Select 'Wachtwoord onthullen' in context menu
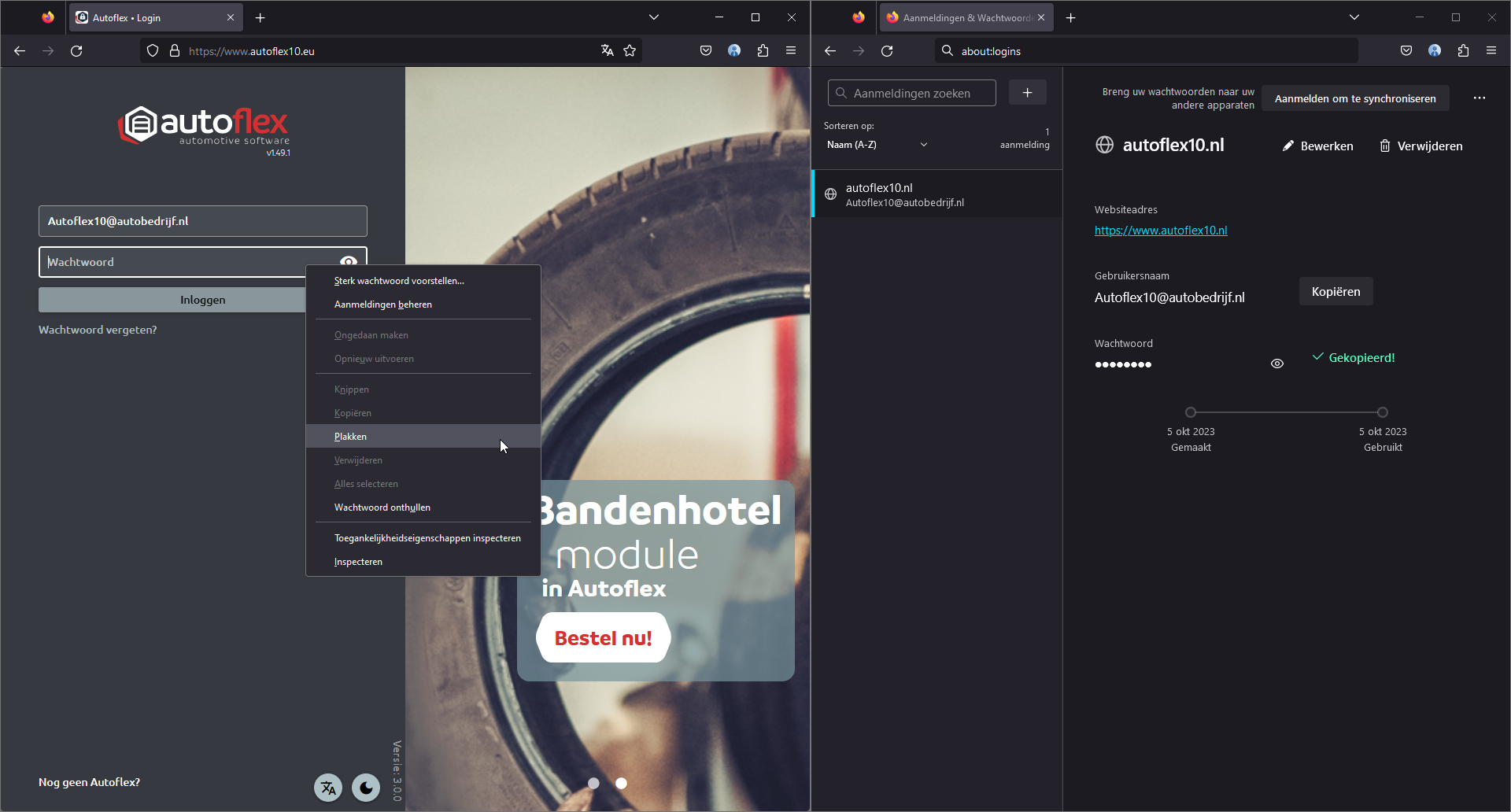This screenshot has height=812, width=1511. tap(382, 507)
